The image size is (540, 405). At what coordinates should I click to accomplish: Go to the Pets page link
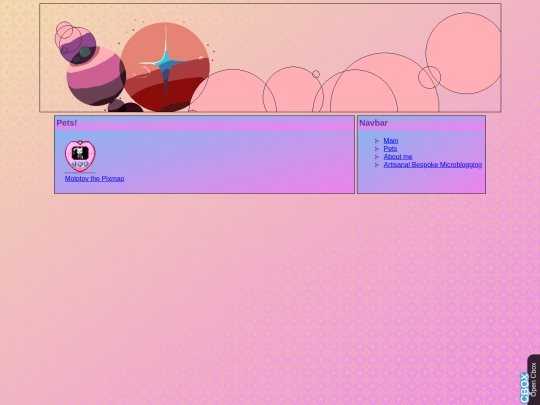(x=390, y=148)
